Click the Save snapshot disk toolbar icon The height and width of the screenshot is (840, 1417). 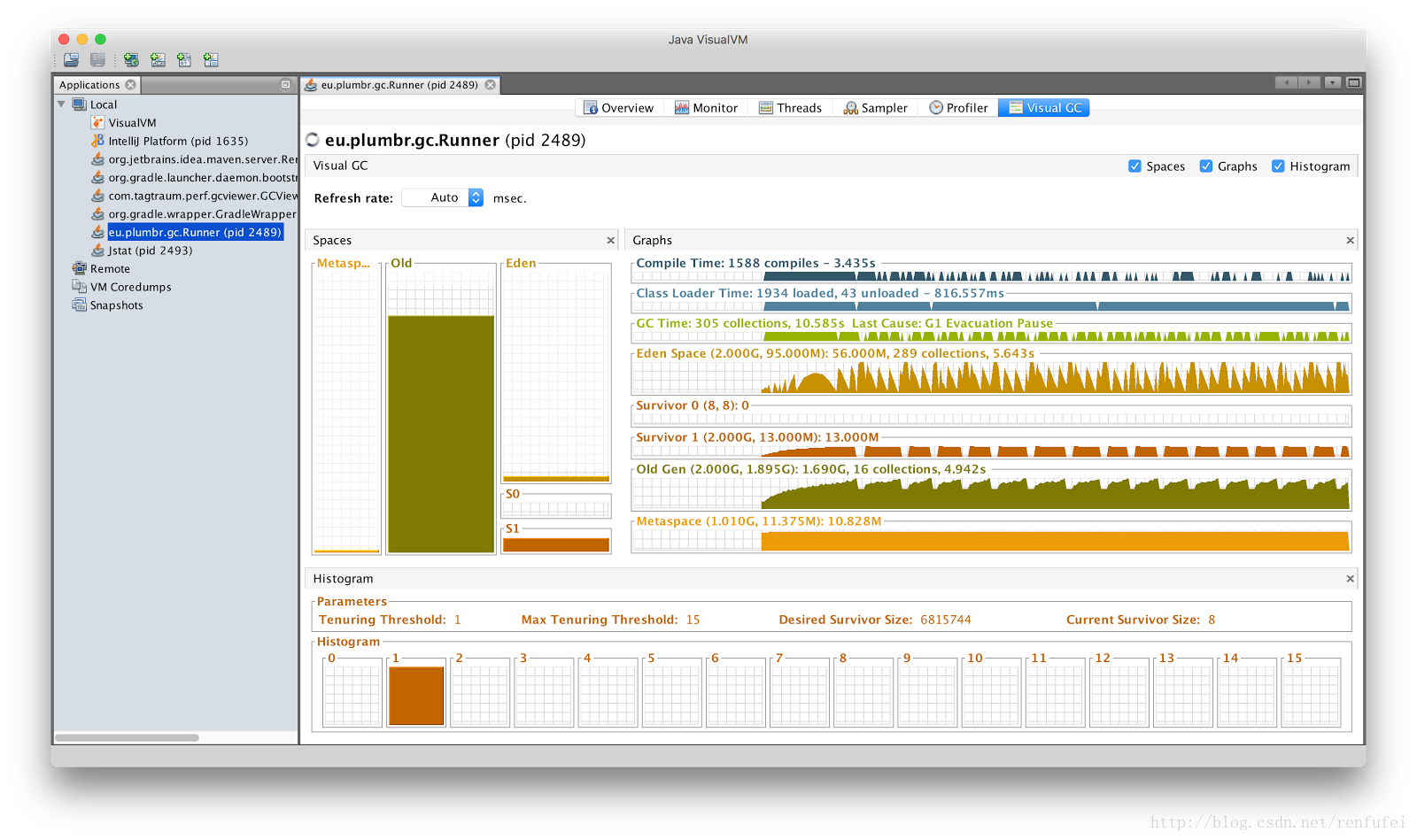pyautogui.click(x=97, y=60)
